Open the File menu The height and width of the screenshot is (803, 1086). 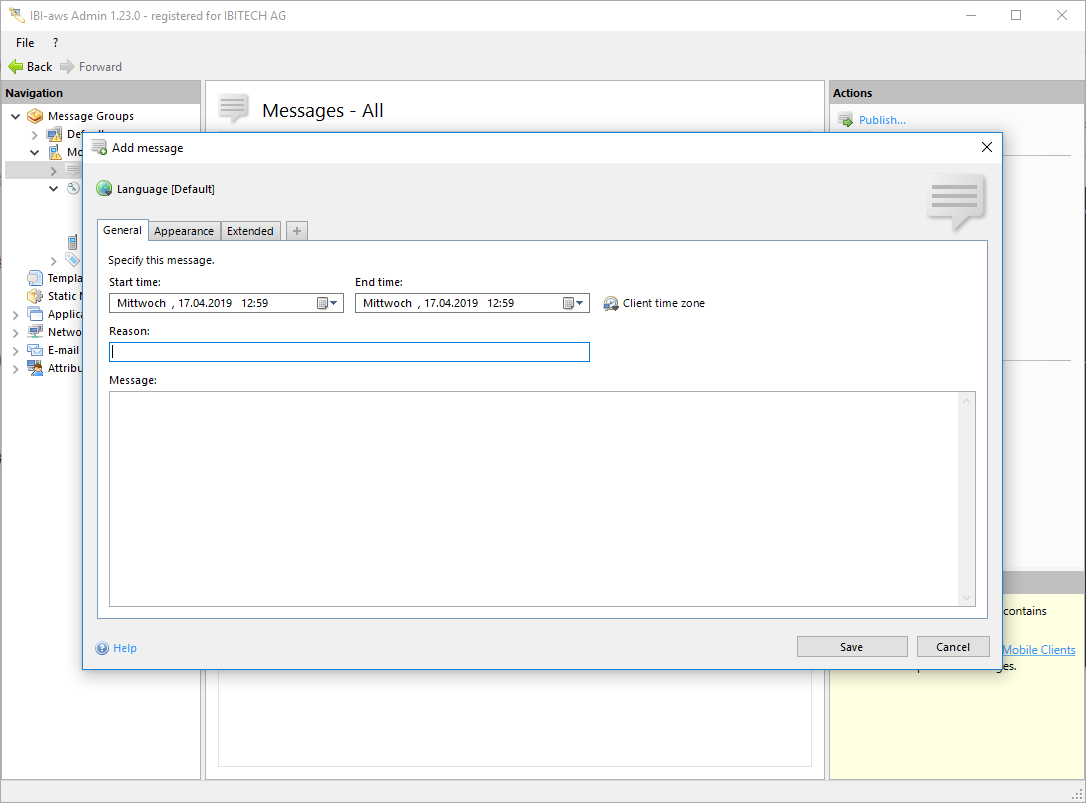25,43
